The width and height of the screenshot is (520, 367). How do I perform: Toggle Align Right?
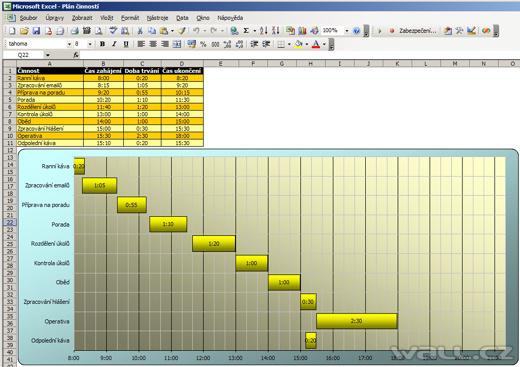[165, 44]
